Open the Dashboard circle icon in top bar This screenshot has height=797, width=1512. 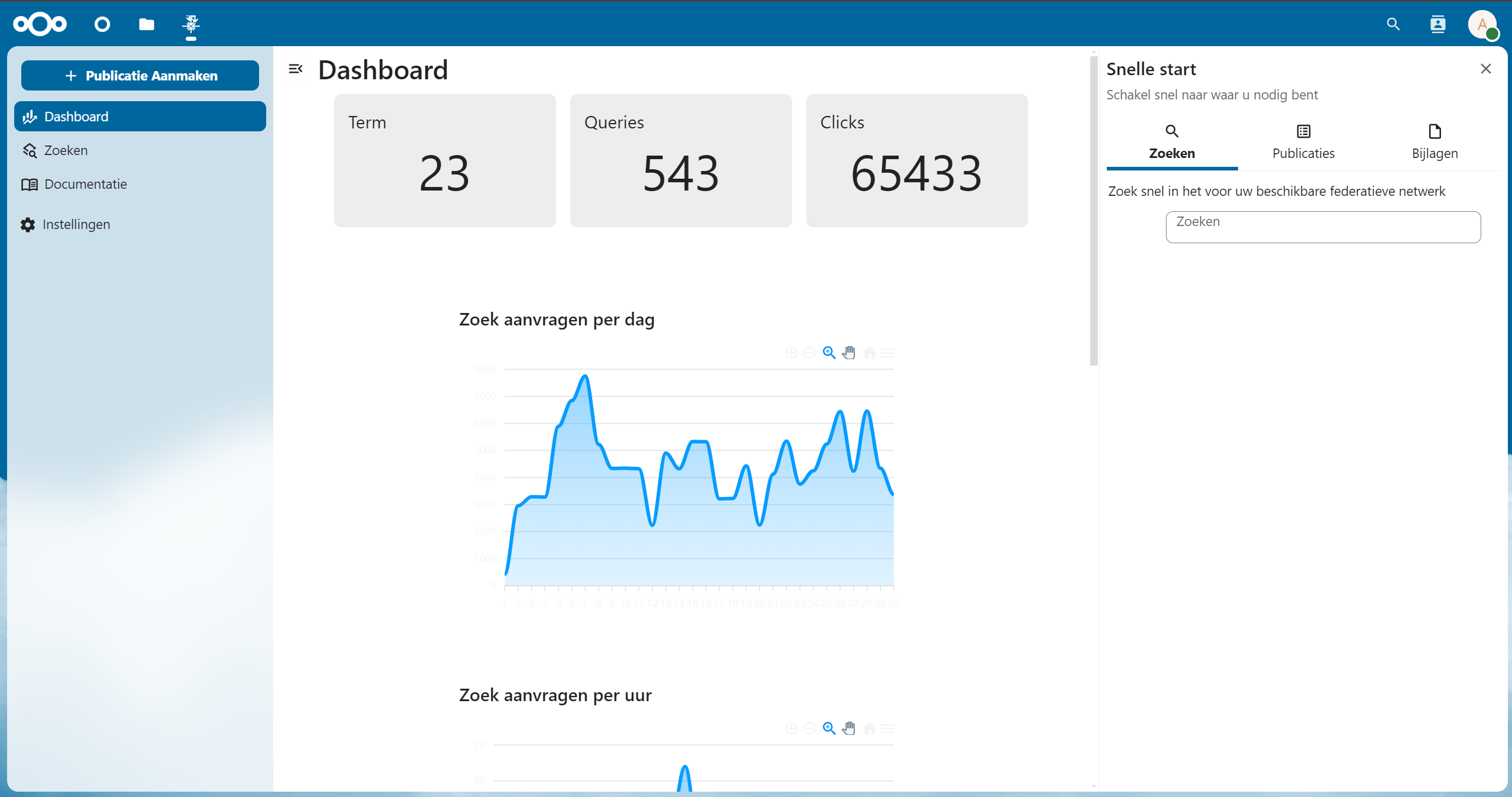102,24
